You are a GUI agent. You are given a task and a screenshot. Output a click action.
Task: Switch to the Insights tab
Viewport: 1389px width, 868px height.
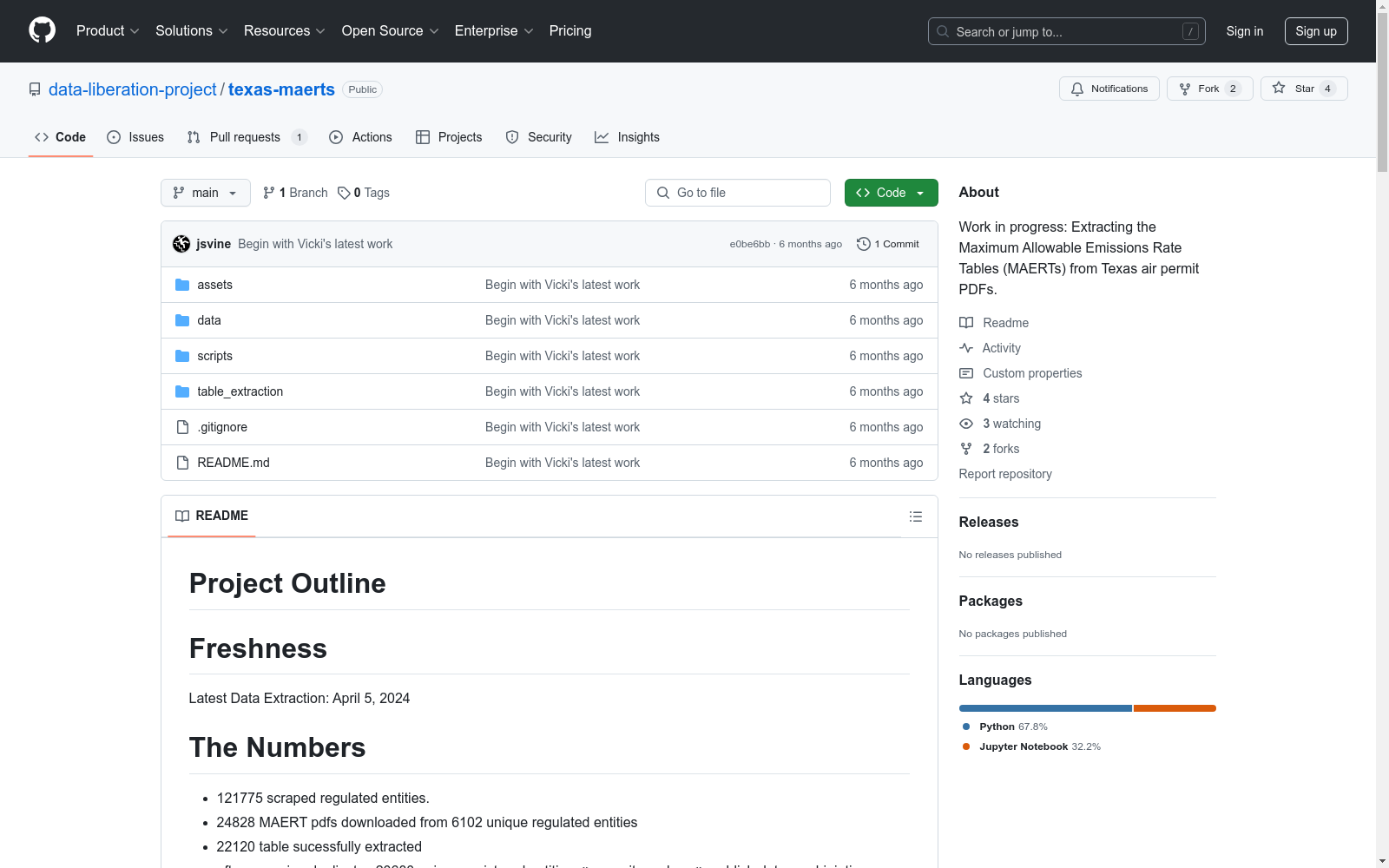pos(627,137)
